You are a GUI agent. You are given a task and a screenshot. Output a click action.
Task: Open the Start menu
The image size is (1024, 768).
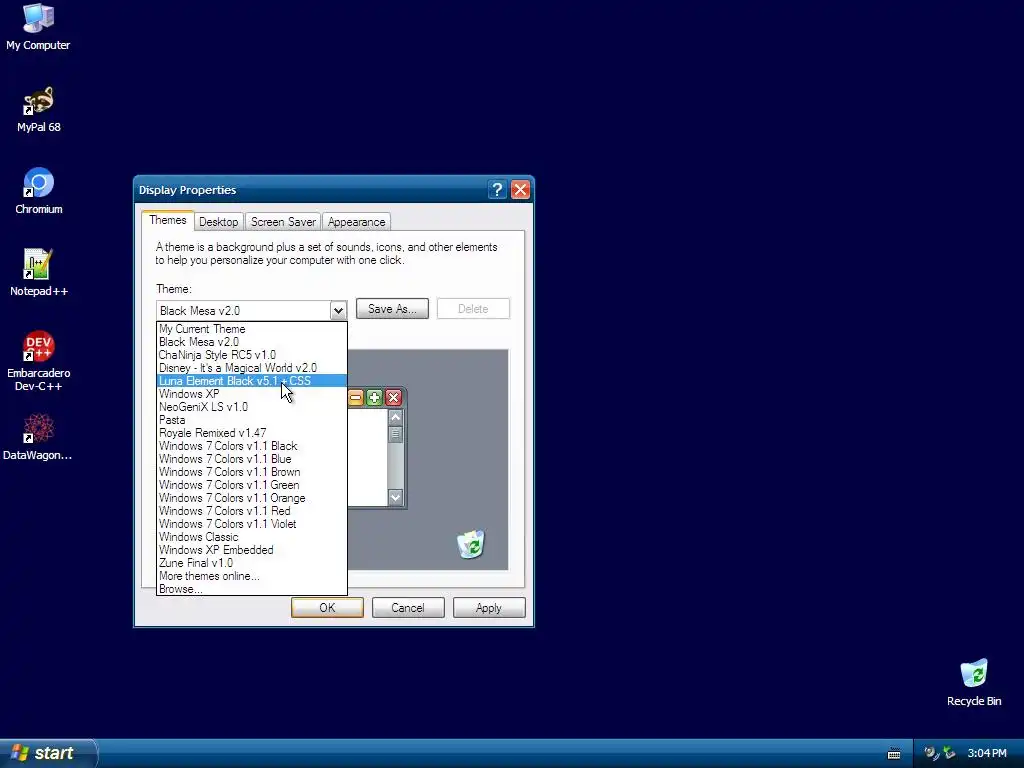pos(47,753)
